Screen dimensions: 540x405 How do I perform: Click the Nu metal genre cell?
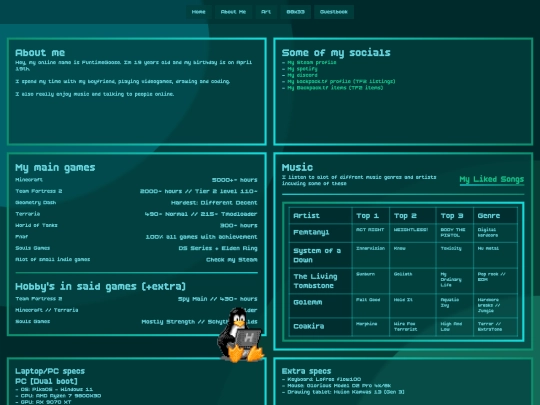[x=496, y=255]
